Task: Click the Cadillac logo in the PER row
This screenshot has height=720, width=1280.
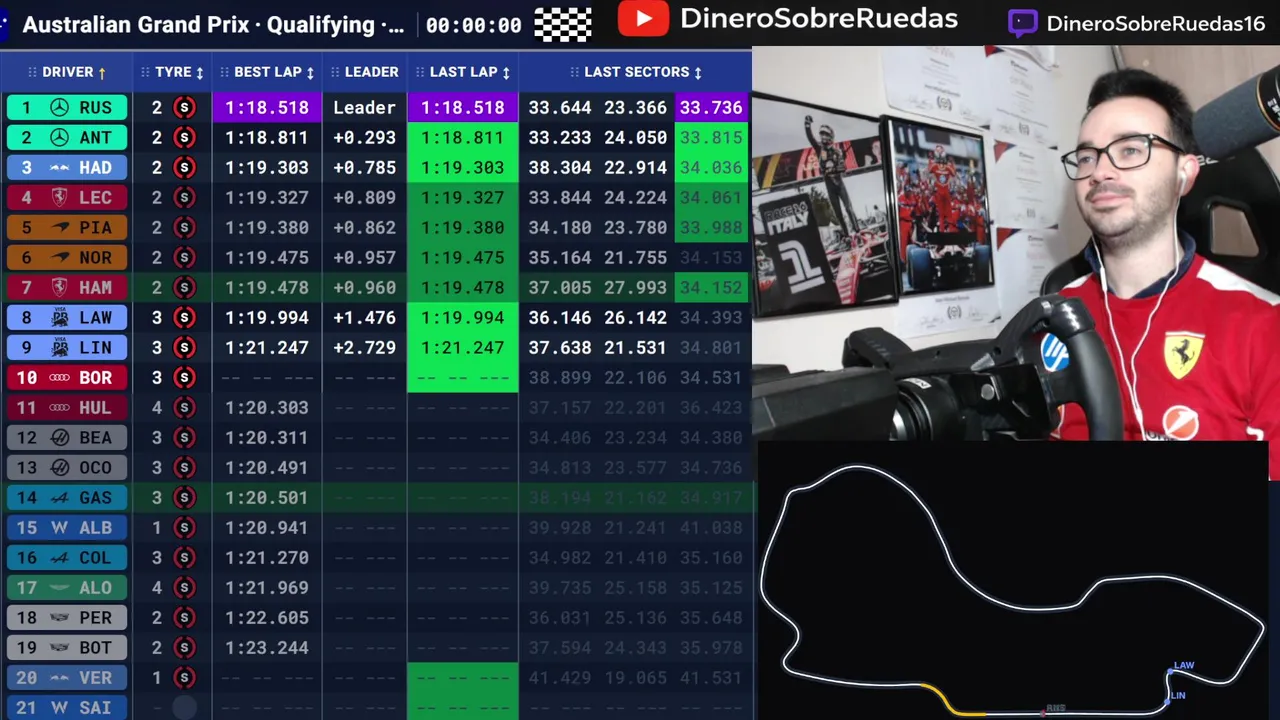Action: pos(59,617)
